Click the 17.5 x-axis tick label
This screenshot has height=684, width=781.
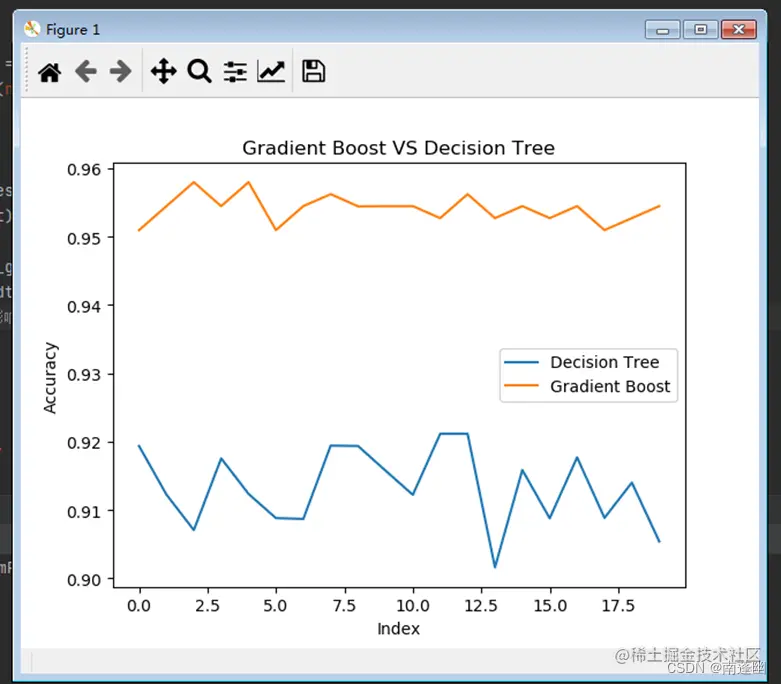pyautogui.click(x=618, y=606)
